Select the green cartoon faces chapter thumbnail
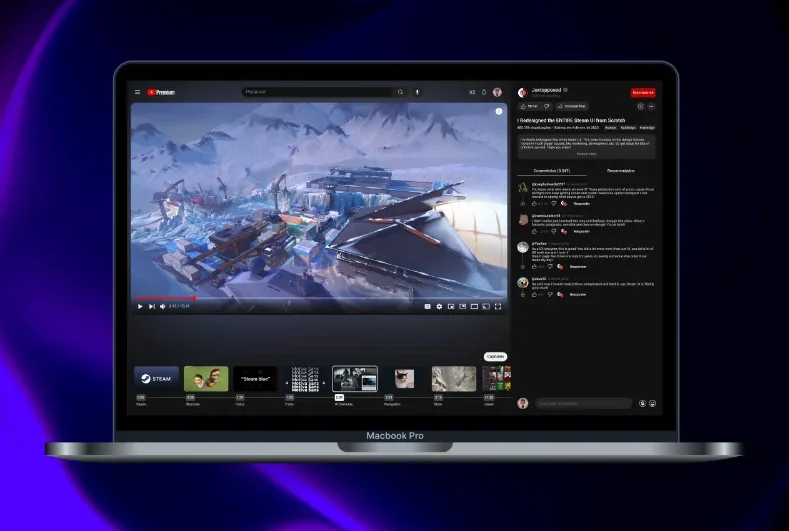This screenshot has height=531, width=789. click(x=206, y=378)
